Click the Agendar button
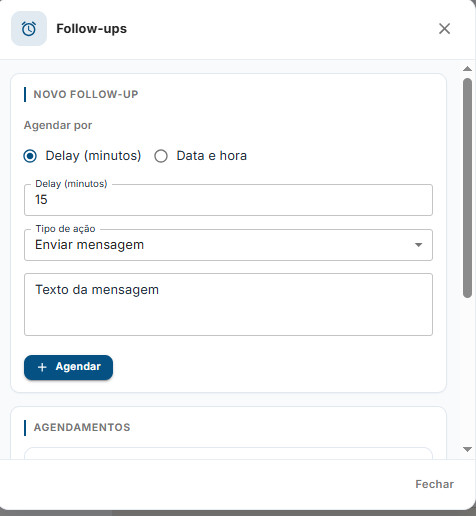Image resolution: width=476 pixels, height=516 pixels. tap(68, 367)
